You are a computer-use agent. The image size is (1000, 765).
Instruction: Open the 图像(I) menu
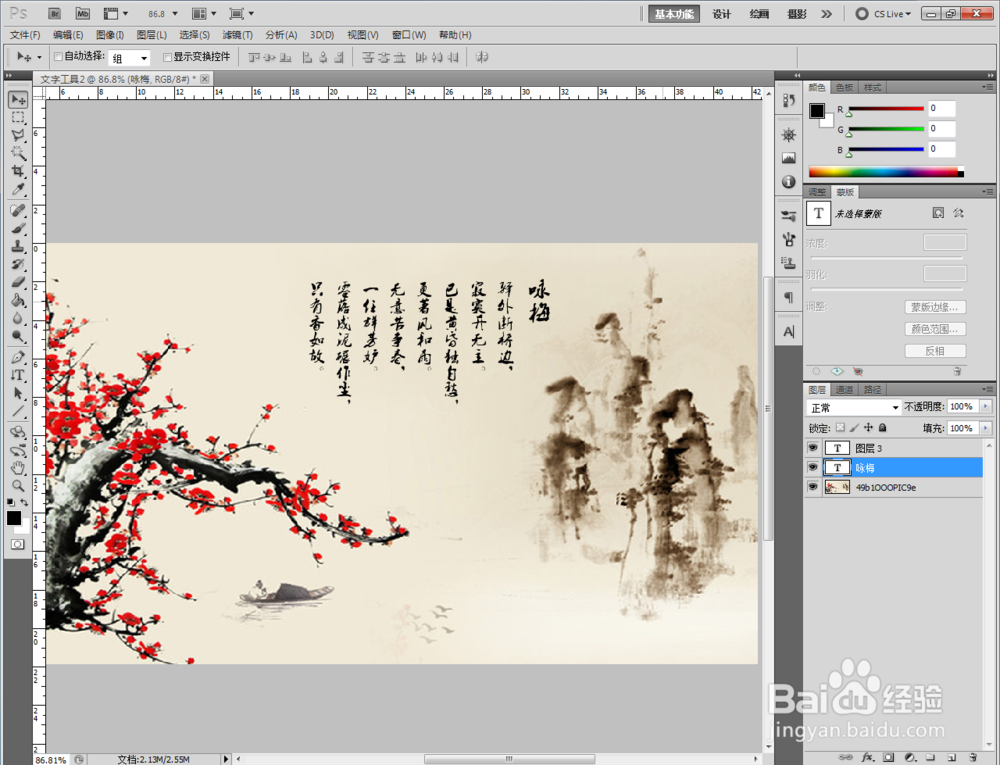pyautogui.click(x=110, y=35)
